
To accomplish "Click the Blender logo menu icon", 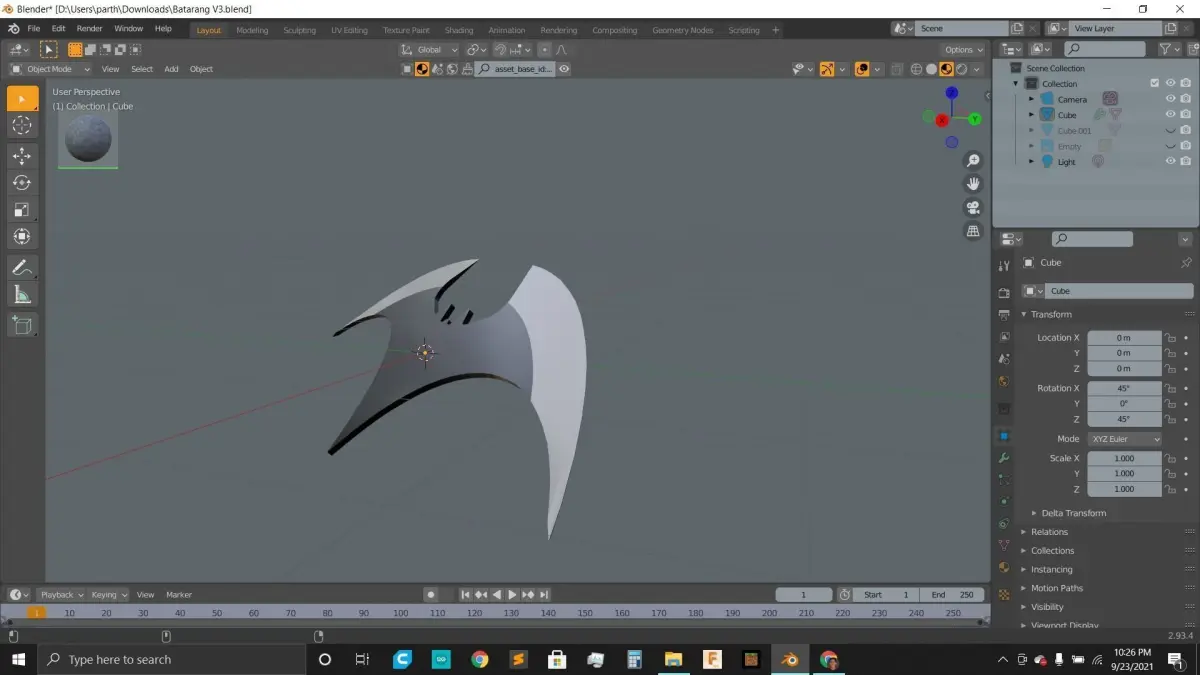I will point(13,29).
